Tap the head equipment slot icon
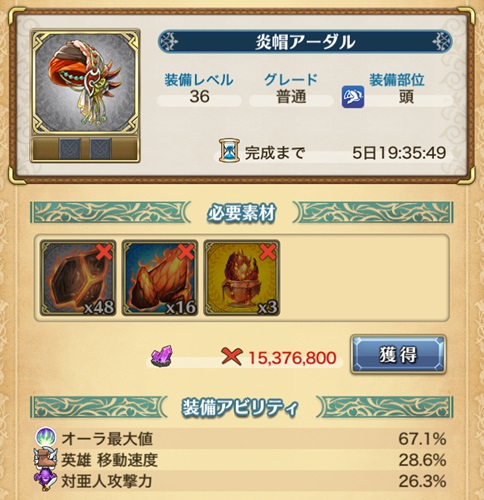Image resolution: width=484 pixels, height=500 pixels. tap(353, 97)
